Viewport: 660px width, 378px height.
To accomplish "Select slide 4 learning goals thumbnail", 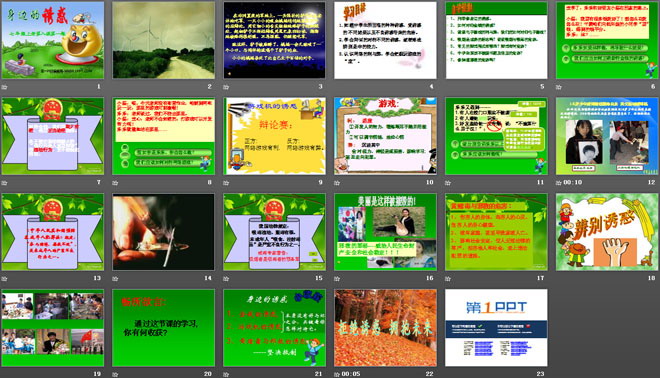I will tap(385, 40).
